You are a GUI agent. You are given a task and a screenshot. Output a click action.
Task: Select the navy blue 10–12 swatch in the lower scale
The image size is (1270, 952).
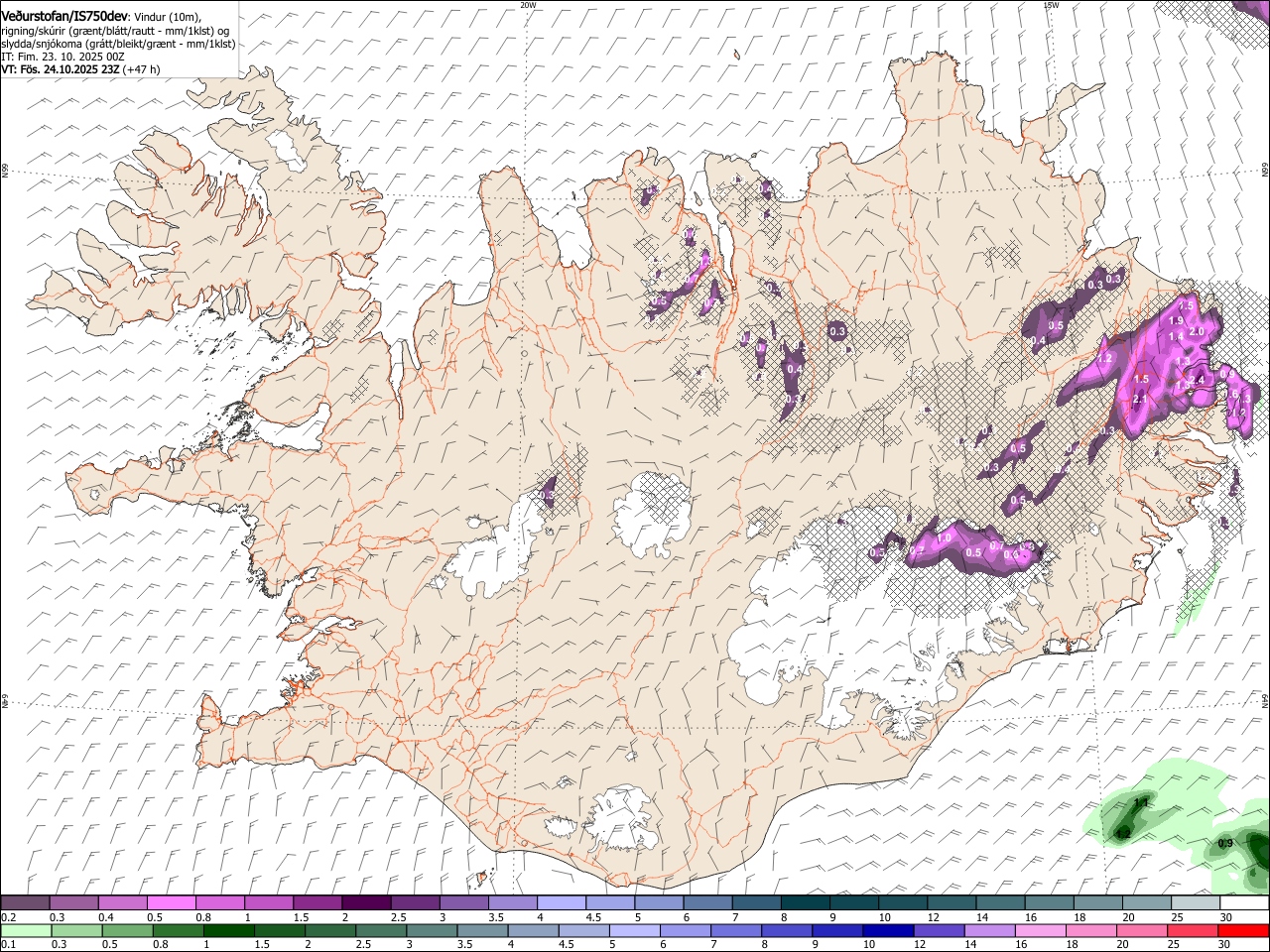pos(888,931)
